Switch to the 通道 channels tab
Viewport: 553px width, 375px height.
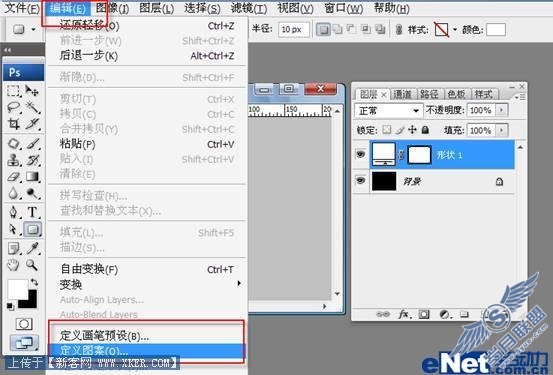point(402,94)
